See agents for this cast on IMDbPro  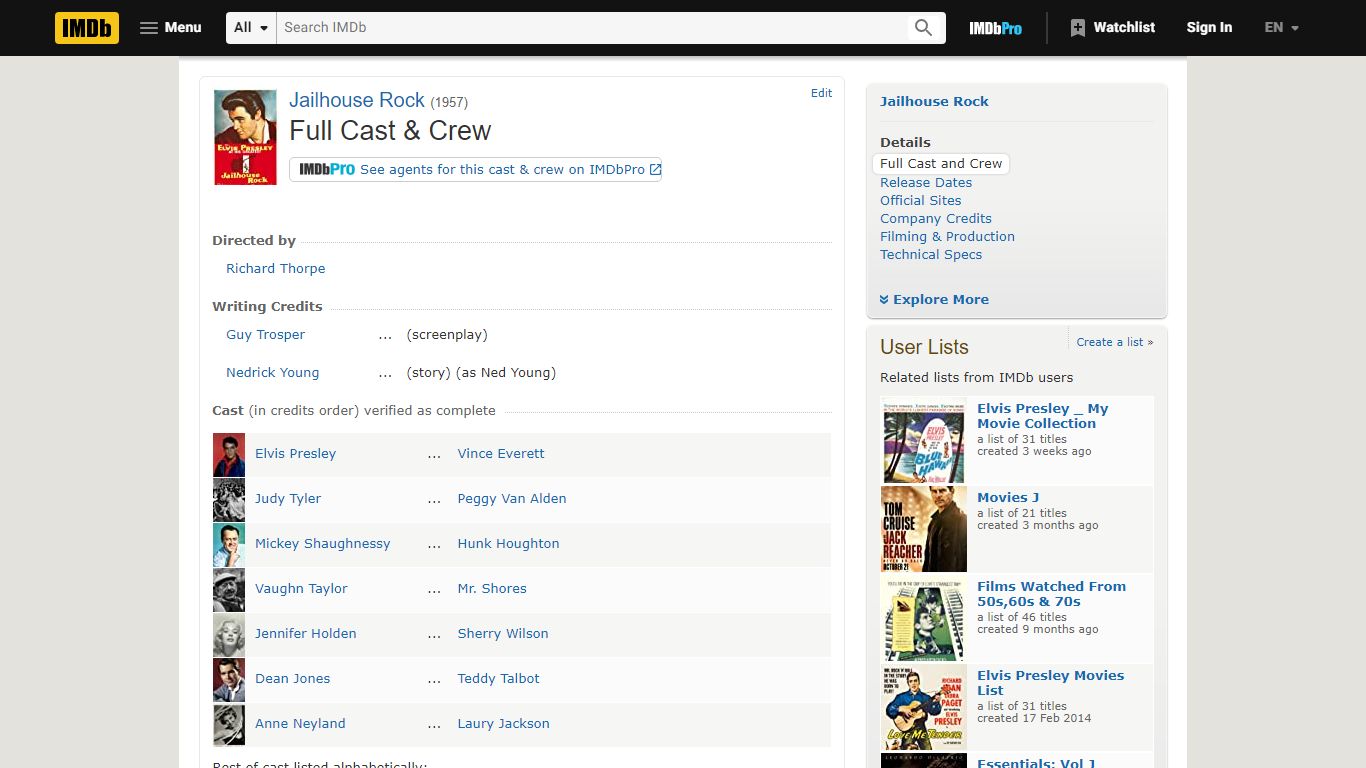(475, 170)
